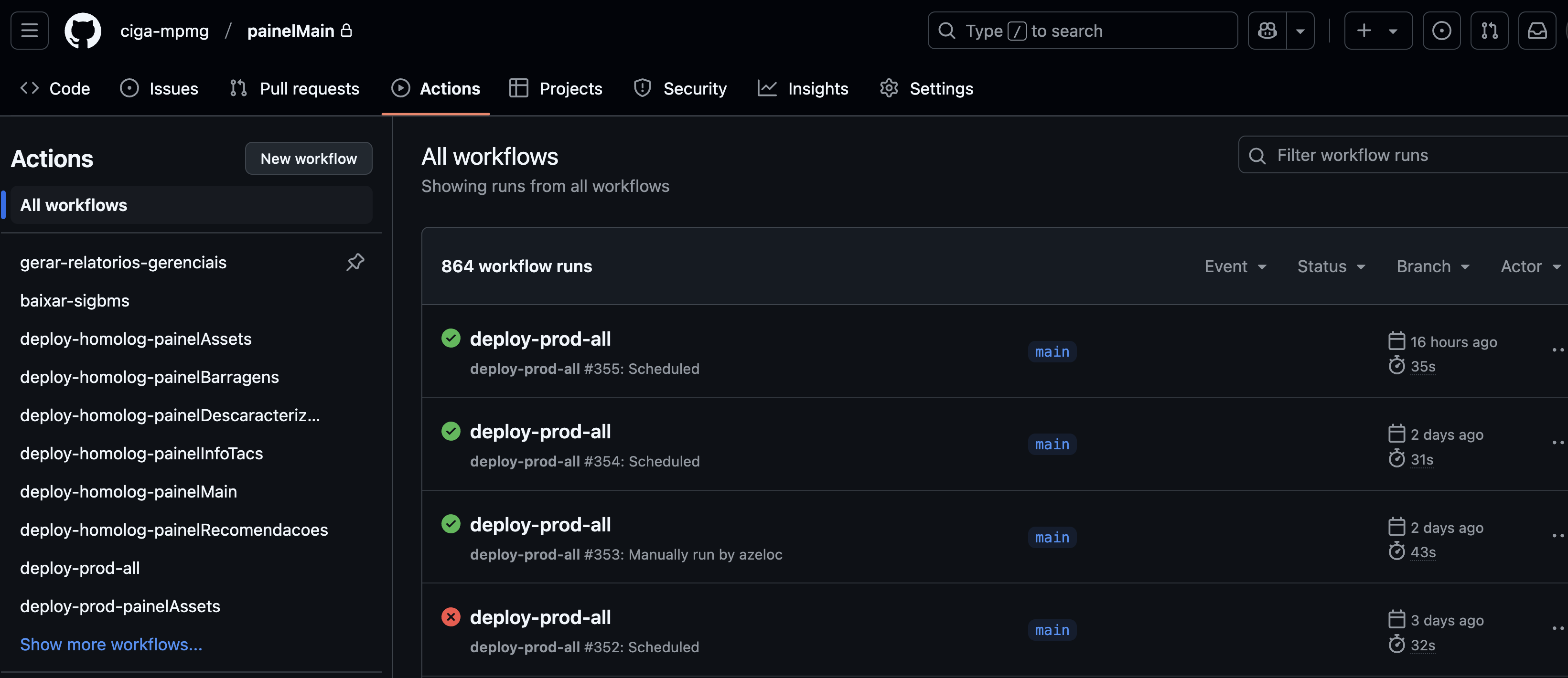
Task: Click the GitHub logo home icon
Action: click(83, 31)
